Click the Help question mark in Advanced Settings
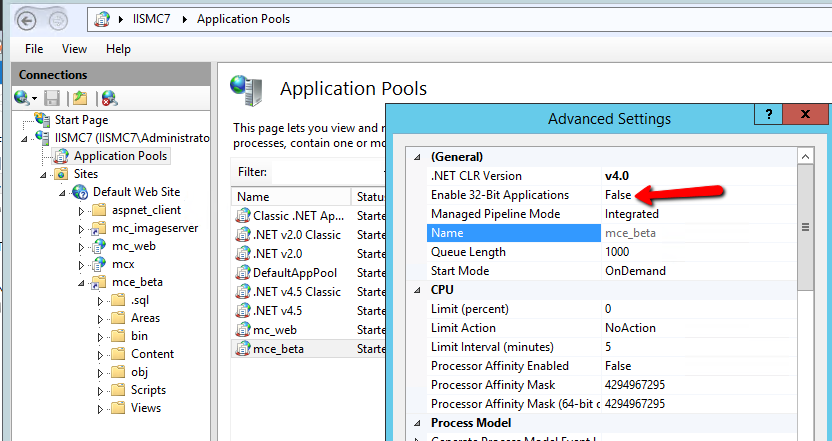 (x=768, y=114)
